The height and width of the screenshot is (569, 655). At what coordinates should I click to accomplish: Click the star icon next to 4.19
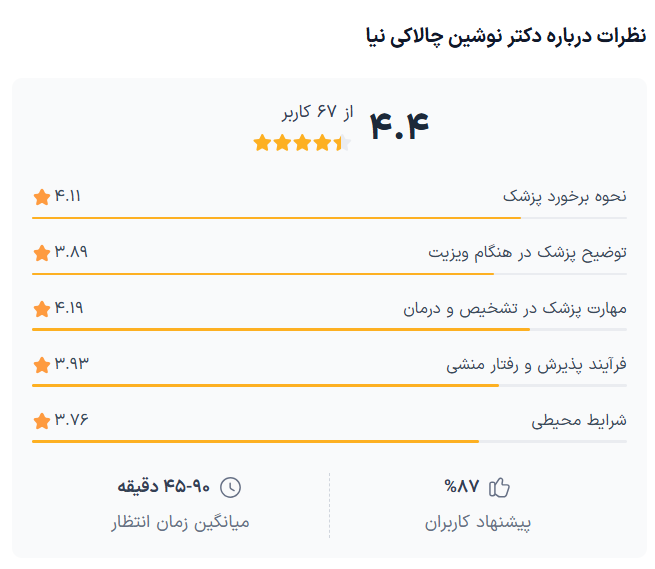41,309
